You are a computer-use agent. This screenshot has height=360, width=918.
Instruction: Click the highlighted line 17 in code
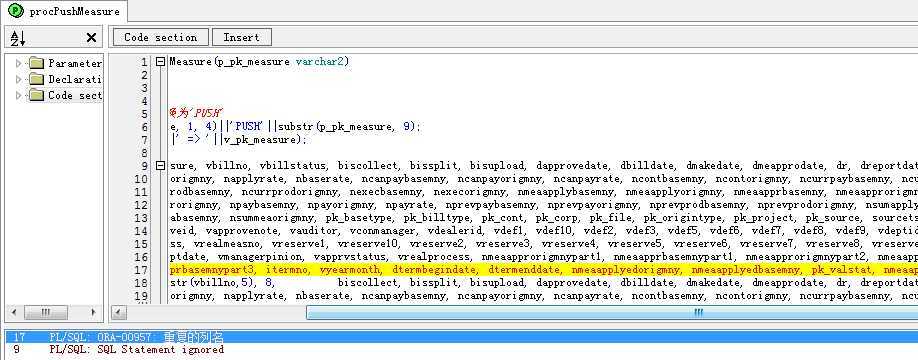click(x=543, y=270)
